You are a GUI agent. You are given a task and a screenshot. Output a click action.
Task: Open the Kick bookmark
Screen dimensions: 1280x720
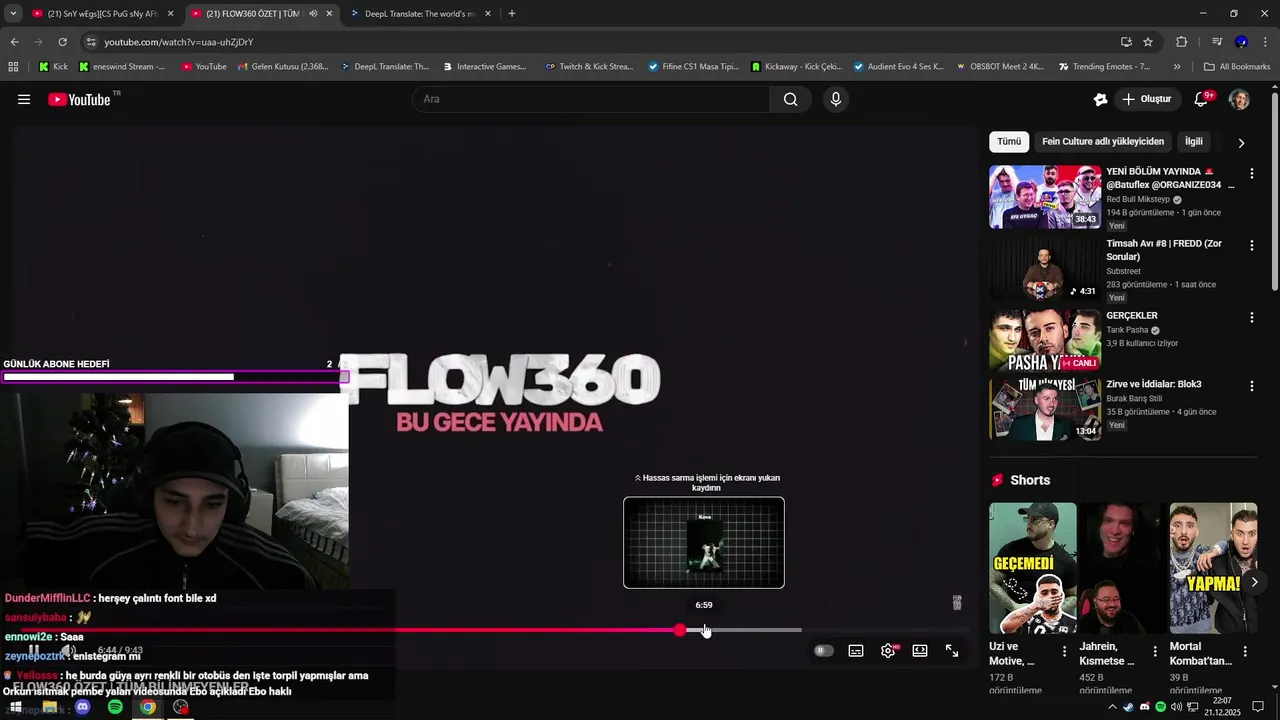[x=54, y=67]
